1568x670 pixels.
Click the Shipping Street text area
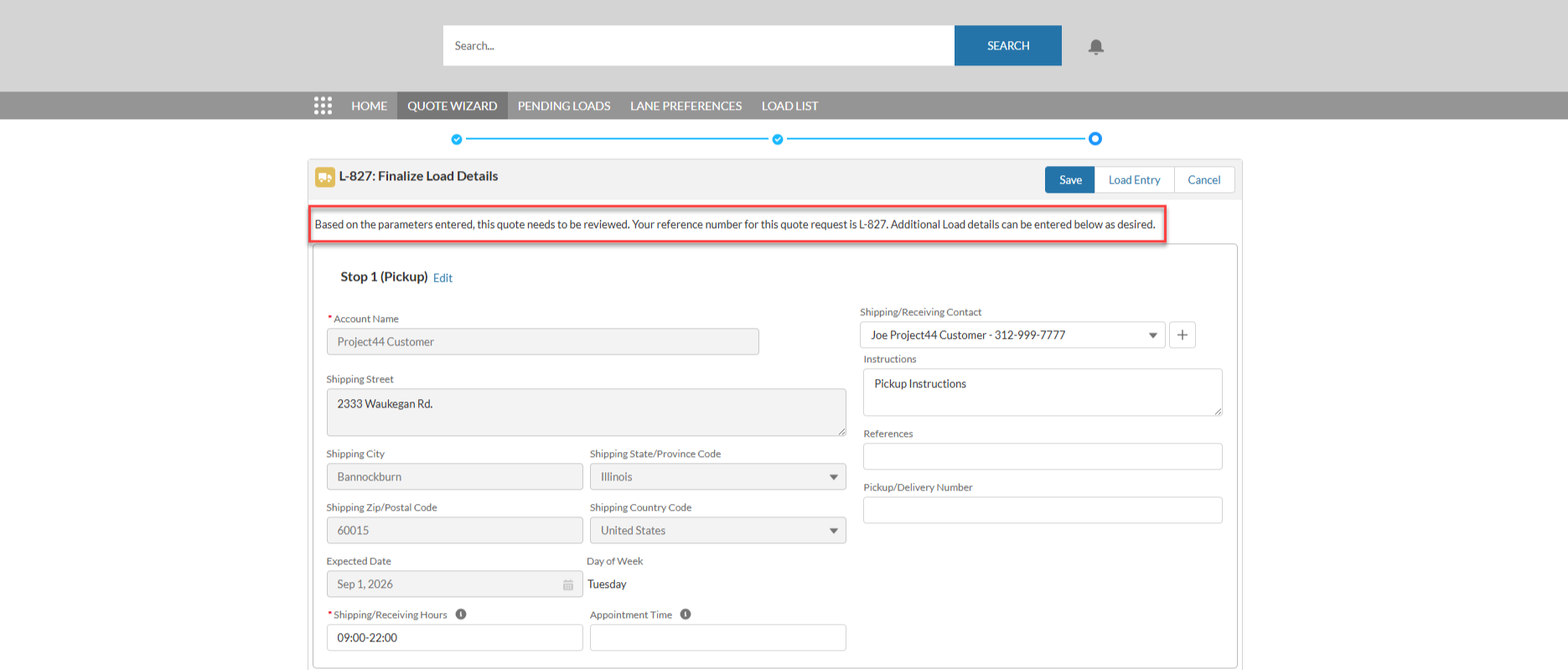[x=587, y=413]
